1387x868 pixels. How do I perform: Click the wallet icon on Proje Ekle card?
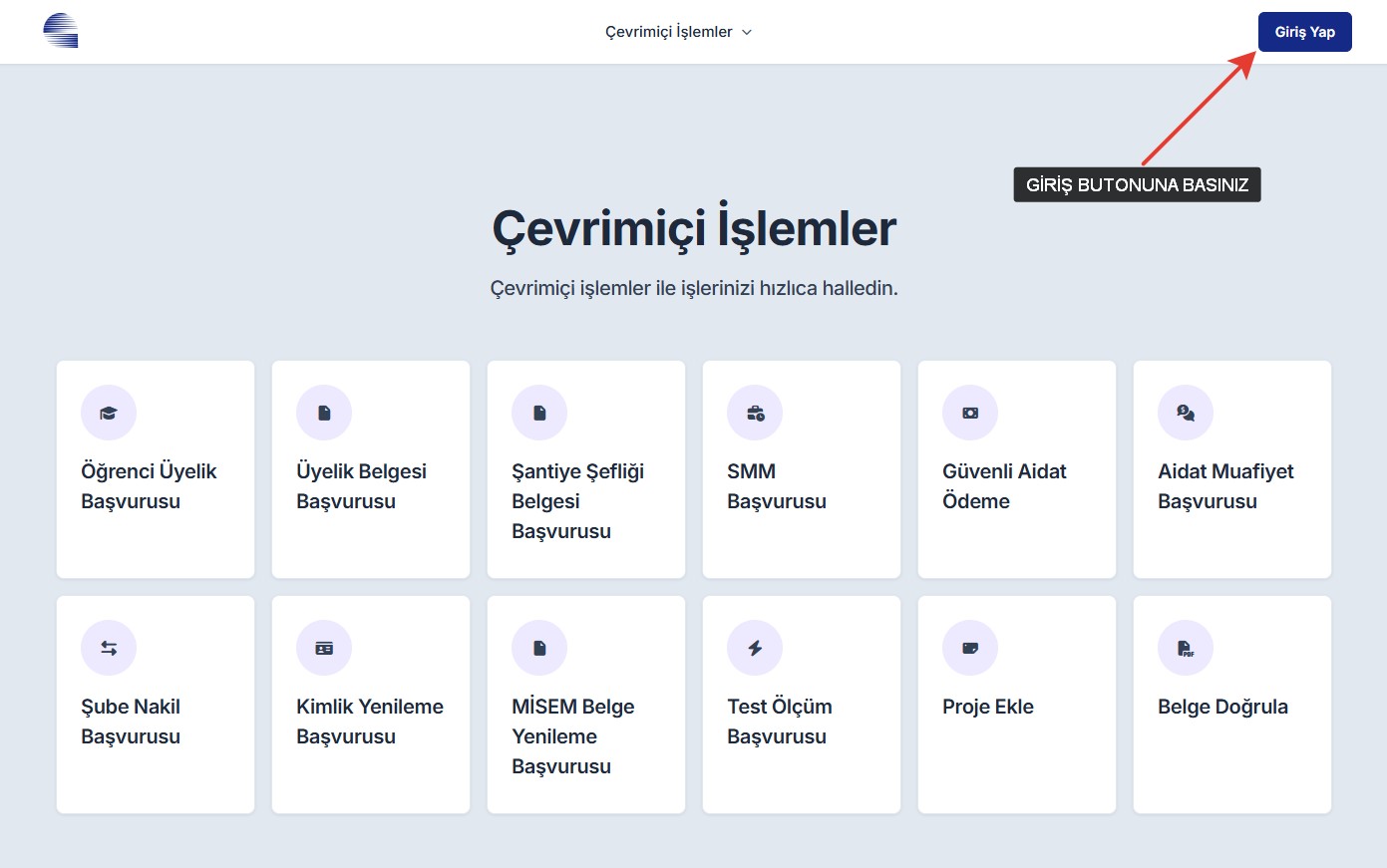click(x=970, y=648)
